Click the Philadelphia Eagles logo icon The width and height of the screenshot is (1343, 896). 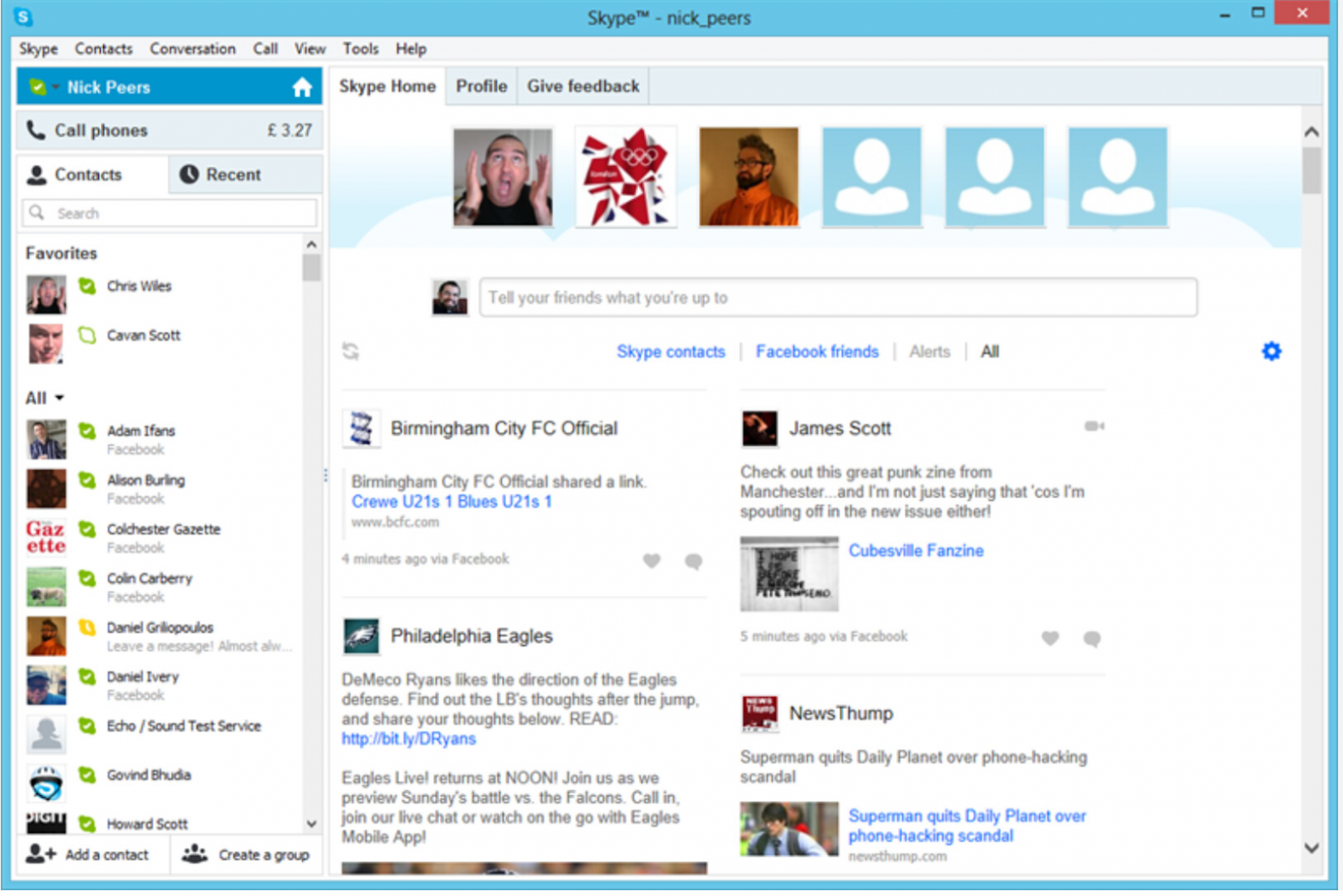[x=361, y=636]
